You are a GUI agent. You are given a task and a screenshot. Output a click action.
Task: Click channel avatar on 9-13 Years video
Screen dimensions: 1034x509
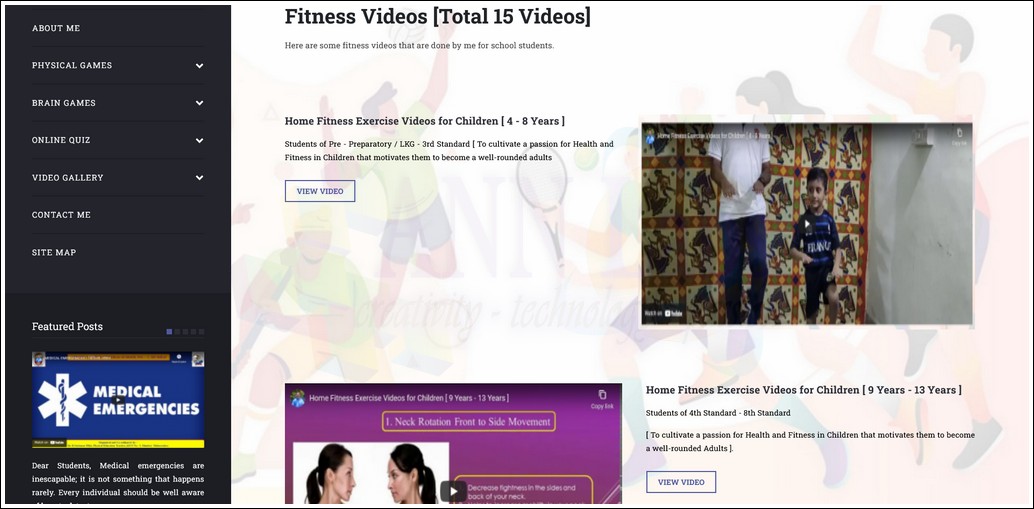297,398
